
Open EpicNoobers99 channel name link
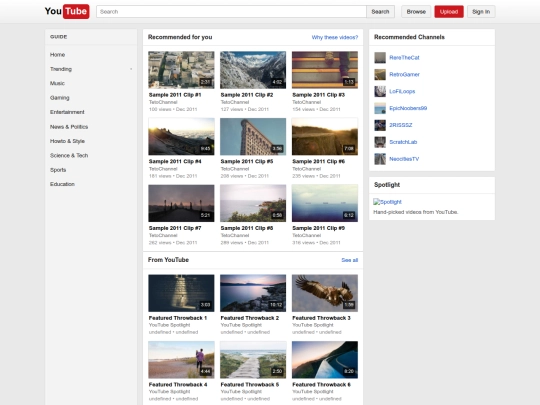click(x=408, y=108)
